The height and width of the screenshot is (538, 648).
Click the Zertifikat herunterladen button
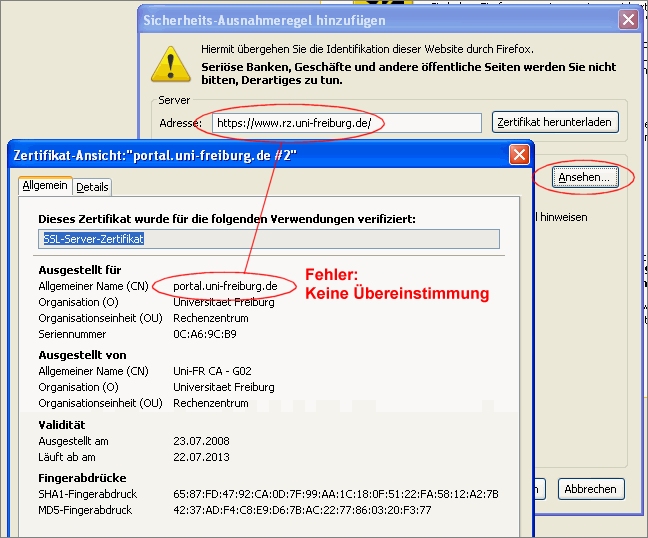click(x=555, y=122)
